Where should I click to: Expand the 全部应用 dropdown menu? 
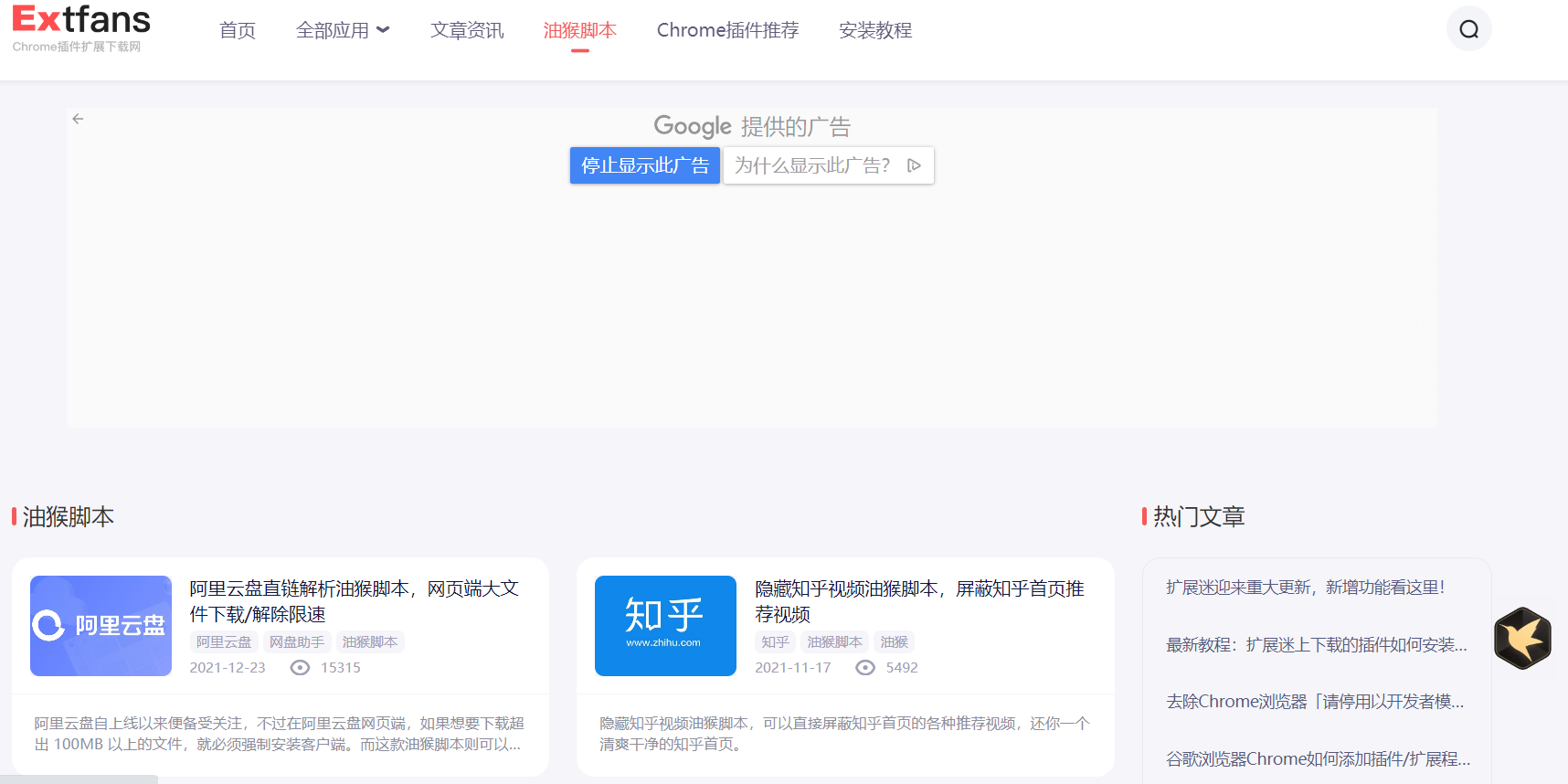pyautogui.click(x=343, y=30)
